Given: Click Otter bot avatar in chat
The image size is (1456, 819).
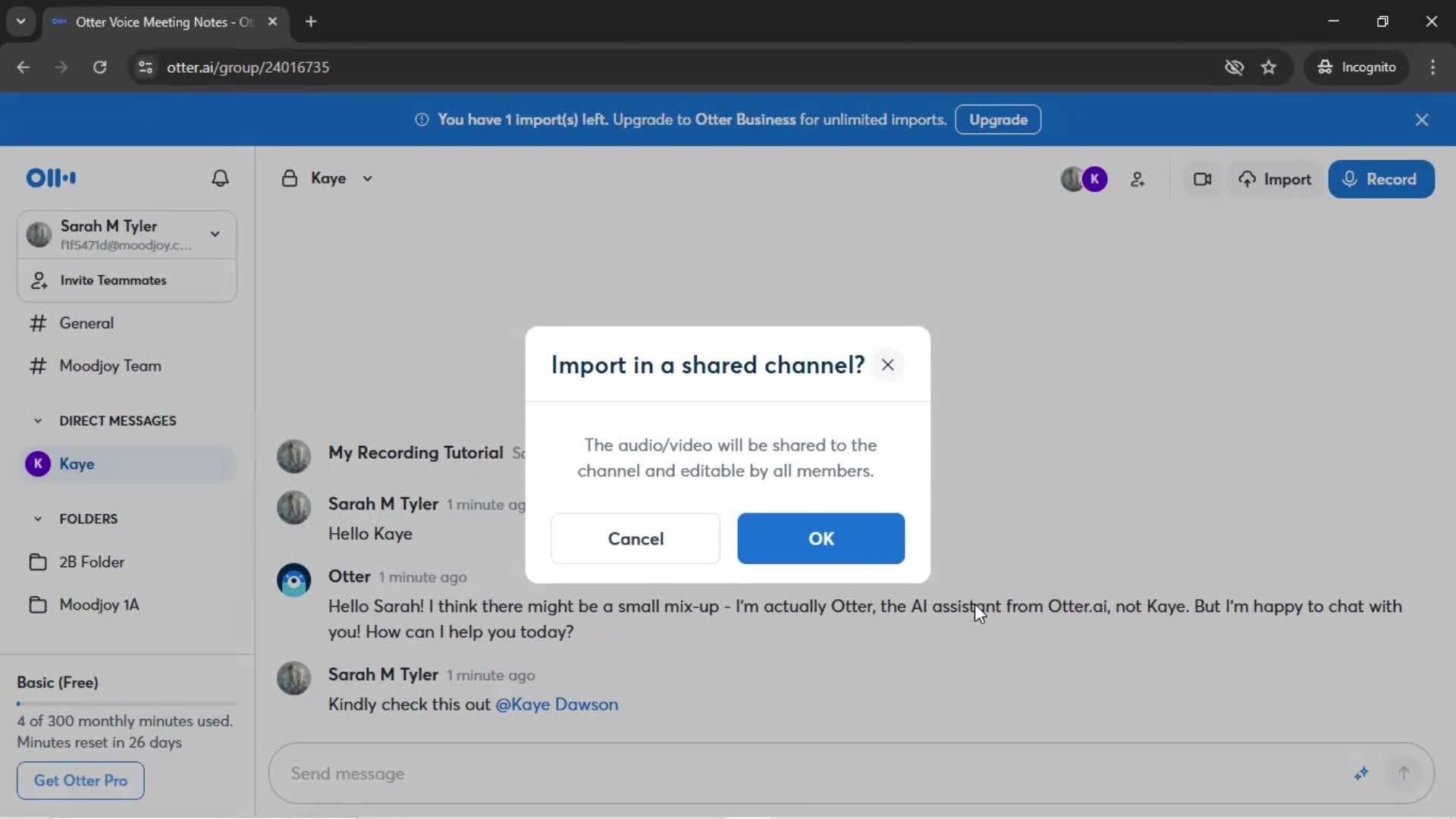Looking at the screenshot, I should coord(294,581).
